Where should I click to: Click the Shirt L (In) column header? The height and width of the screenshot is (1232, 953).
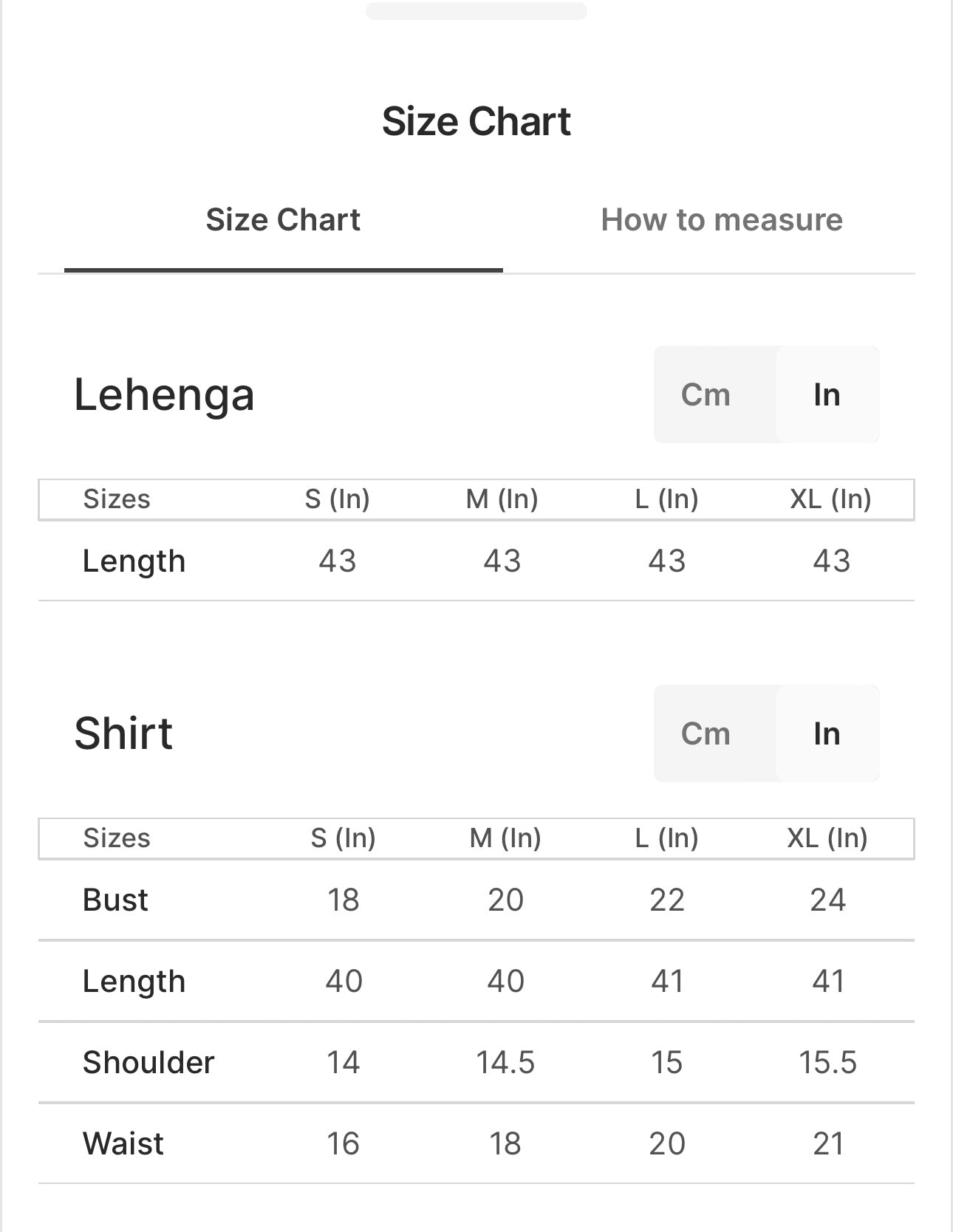pyautogui.click(x=666, y=838)
